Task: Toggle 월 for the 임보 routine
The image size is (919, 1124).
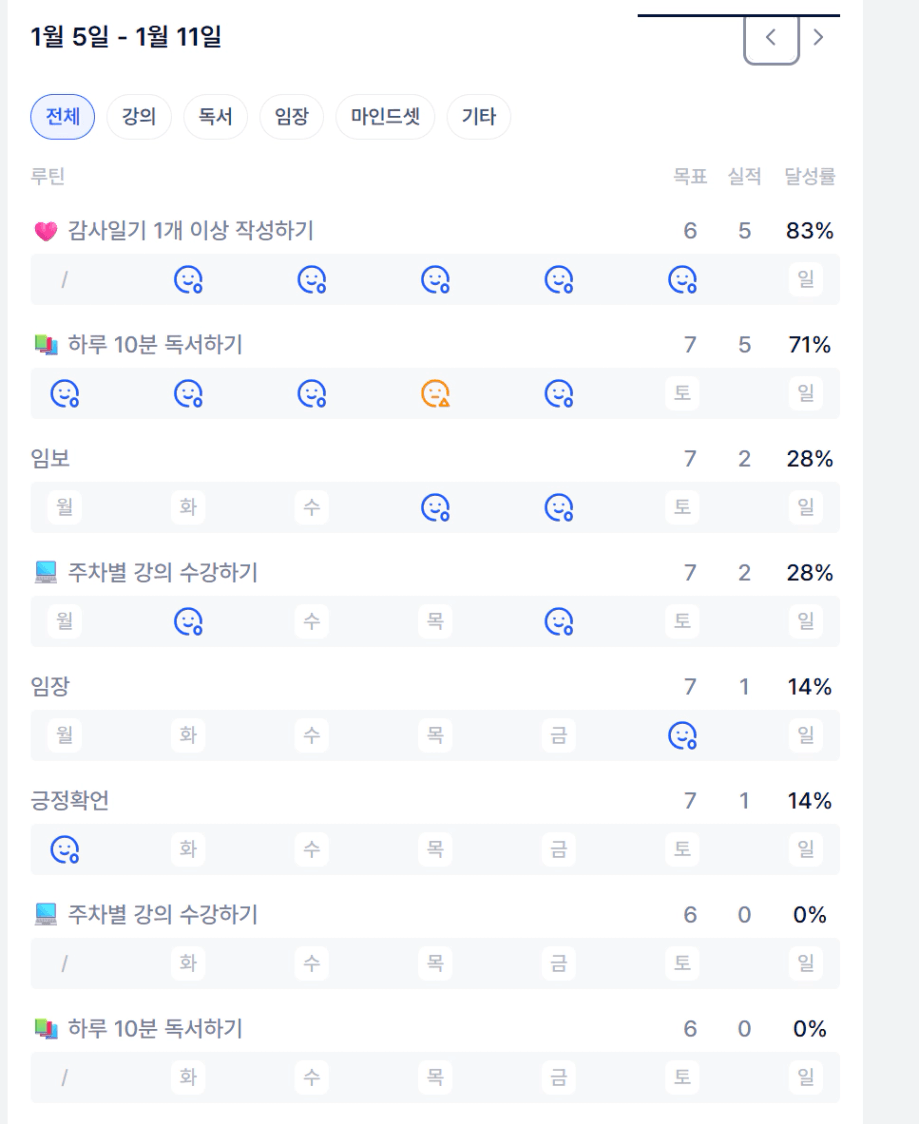Action: (x=65, y=508)
